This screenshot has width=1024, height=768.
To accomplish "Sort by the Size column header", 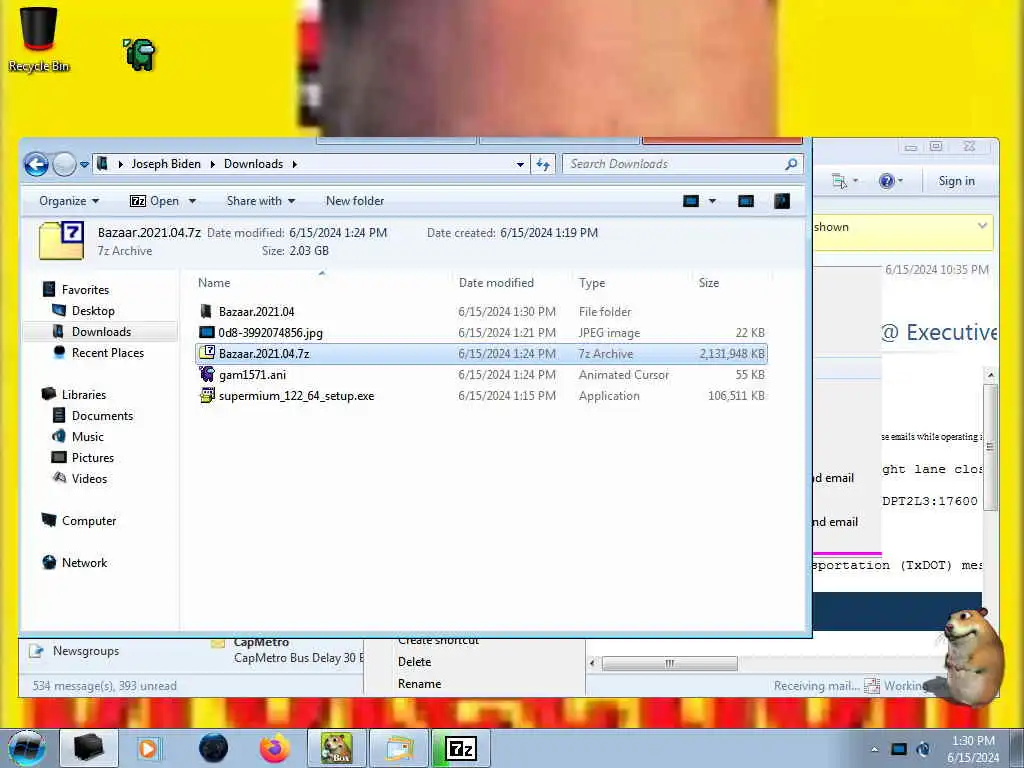I will pyautogui.click(x=709, y=283).
